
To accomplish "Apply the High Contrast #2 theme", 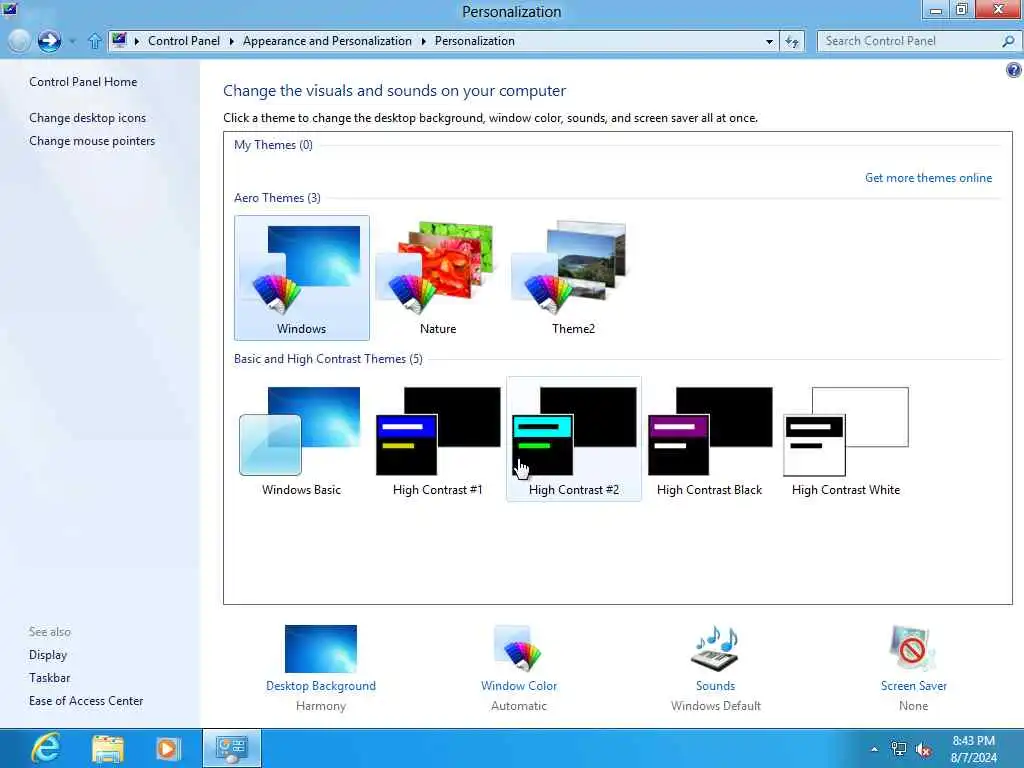I will click(574, 440).
